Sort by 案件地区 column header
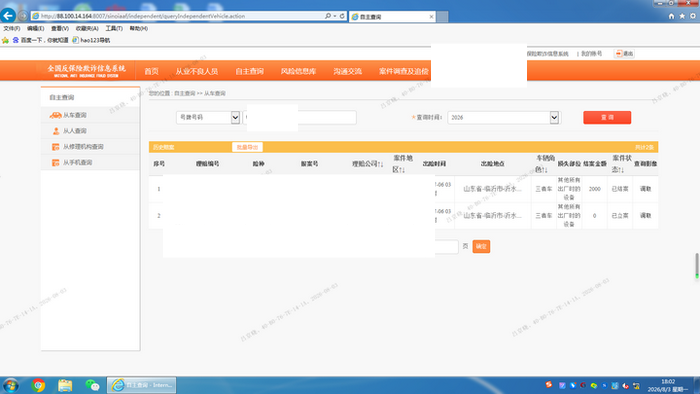This screenshot has width=700, height=394. pos(402,164)
